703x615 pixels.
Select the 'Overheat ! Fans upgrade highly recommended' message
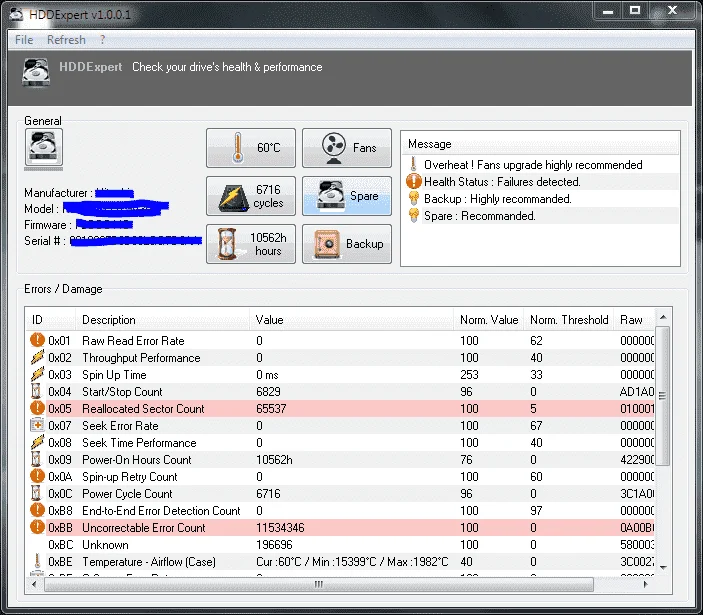click(x=533, y=165)
